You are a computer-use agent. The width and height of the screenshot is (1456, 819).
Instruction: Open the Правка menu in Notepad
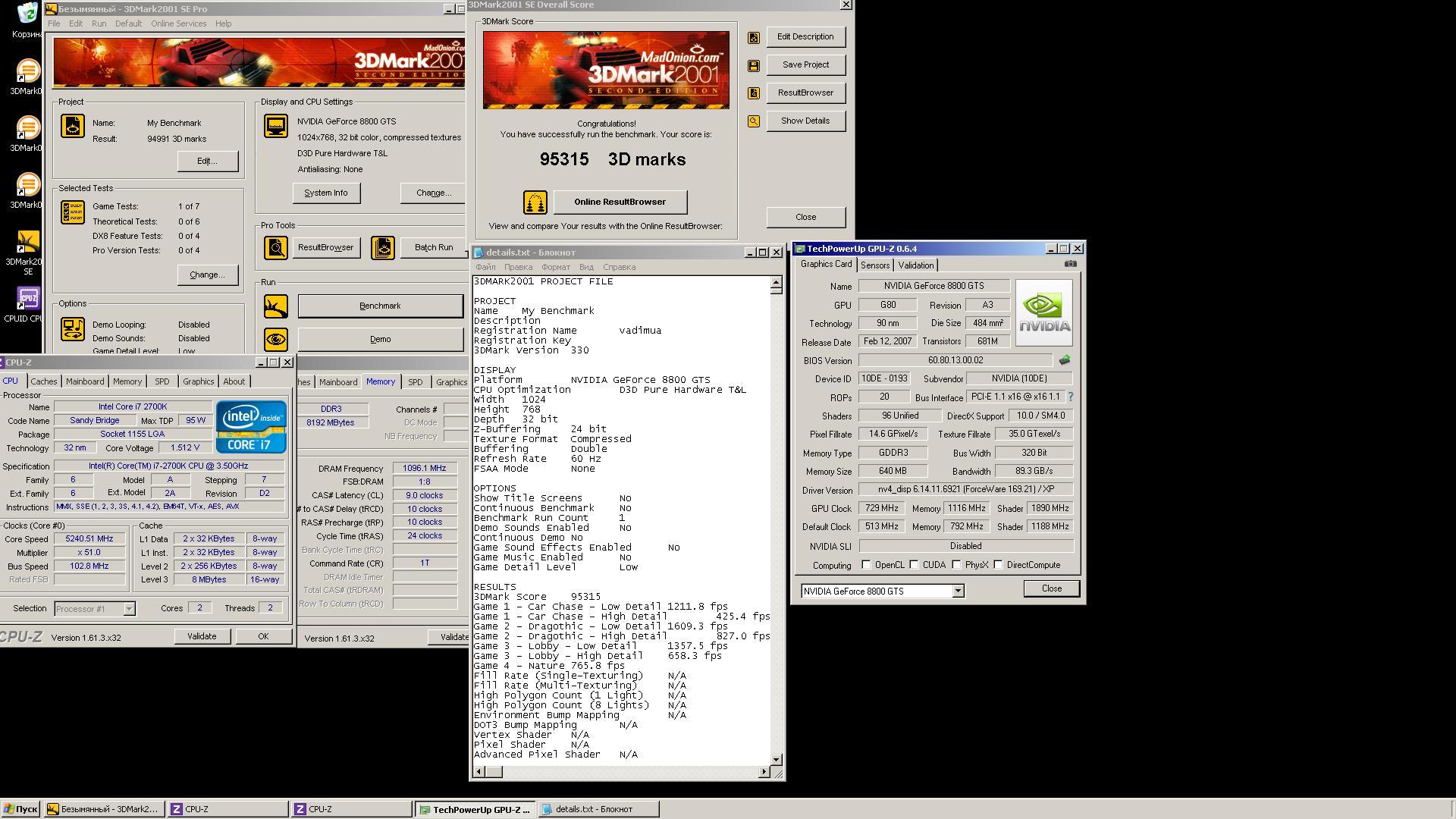(x=518, y=267)
